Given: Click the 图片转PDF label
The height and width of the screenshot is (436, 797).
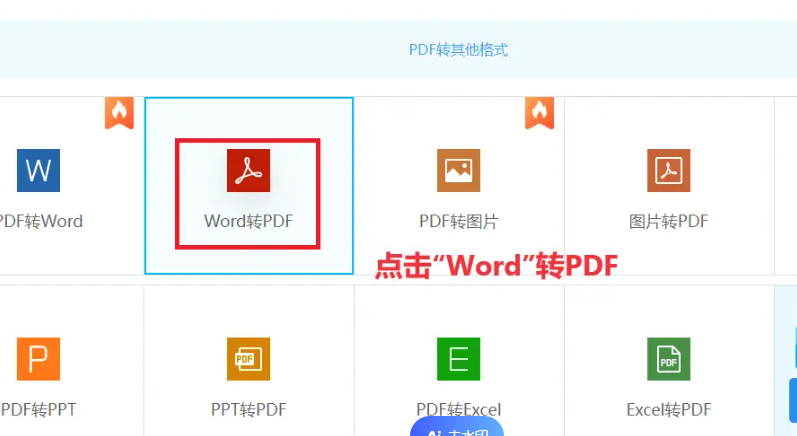Looking at the screenshot, I should [x=668, y=221].
